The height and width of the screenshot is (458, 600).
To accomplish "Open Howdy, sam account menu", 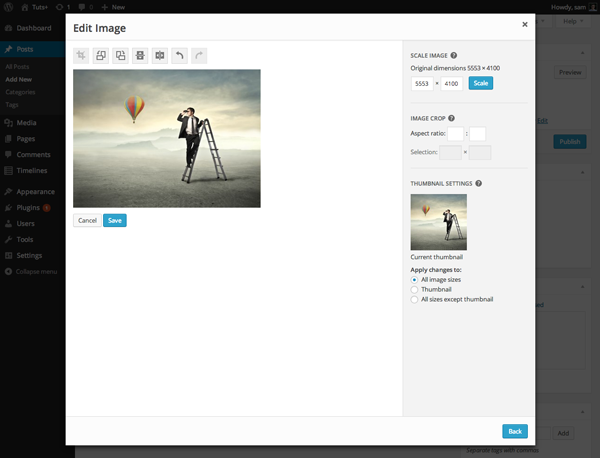I will [574, 7].
